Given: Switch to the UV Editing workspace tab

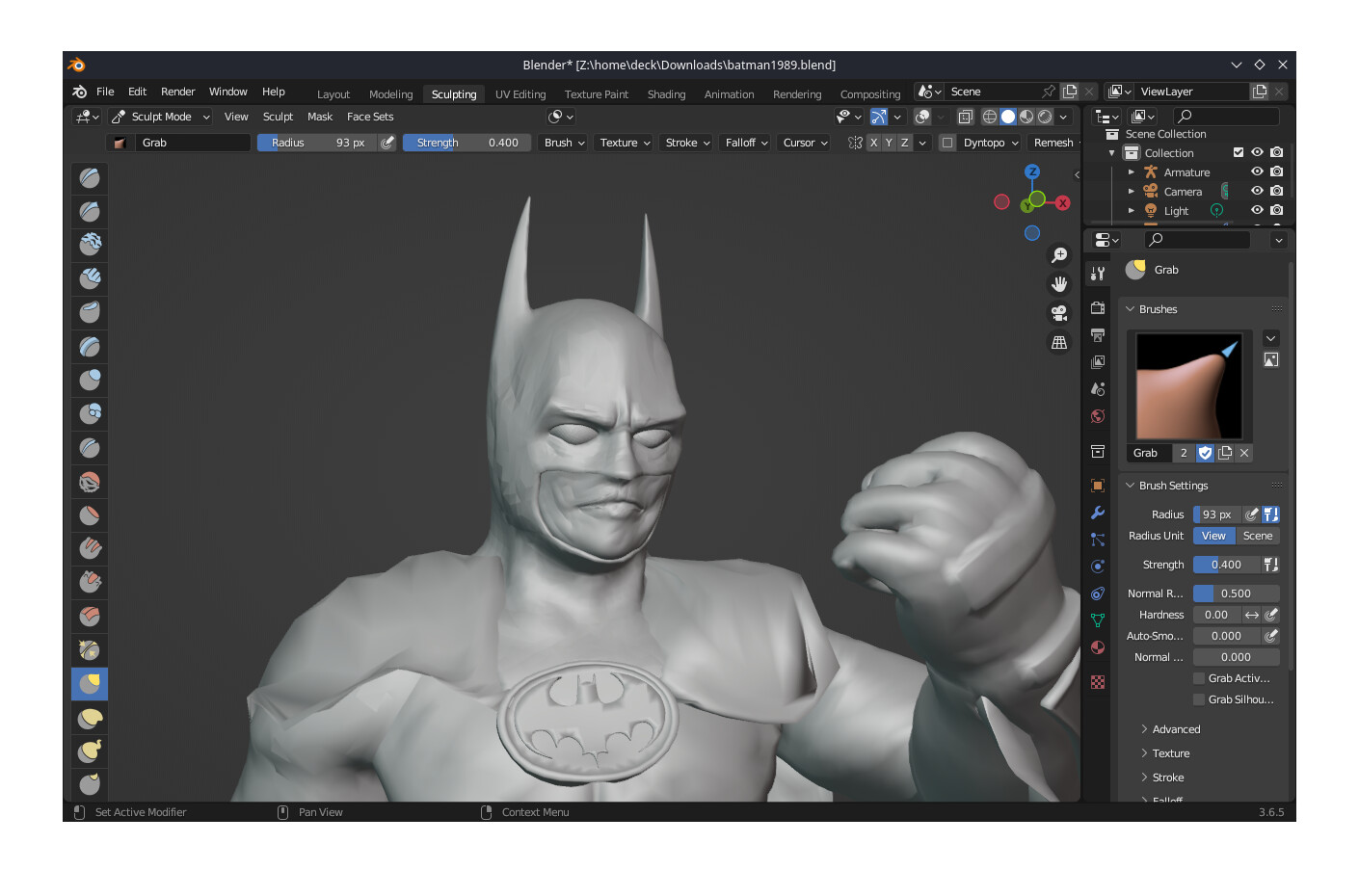Looking at the screenshot, I should 520,94.
